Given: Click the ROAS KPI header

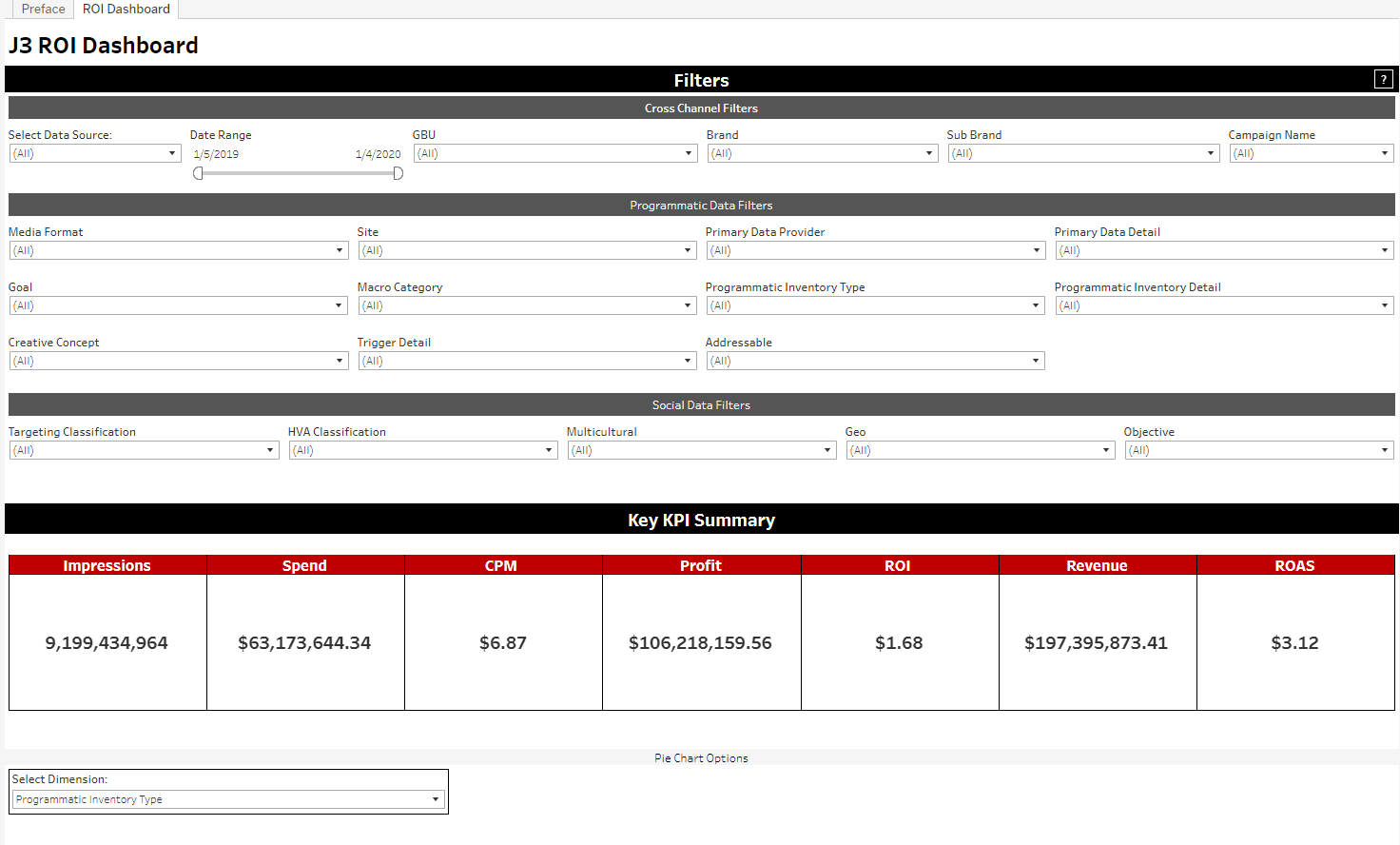Looking at the screenshot, I should (1295, 565).
